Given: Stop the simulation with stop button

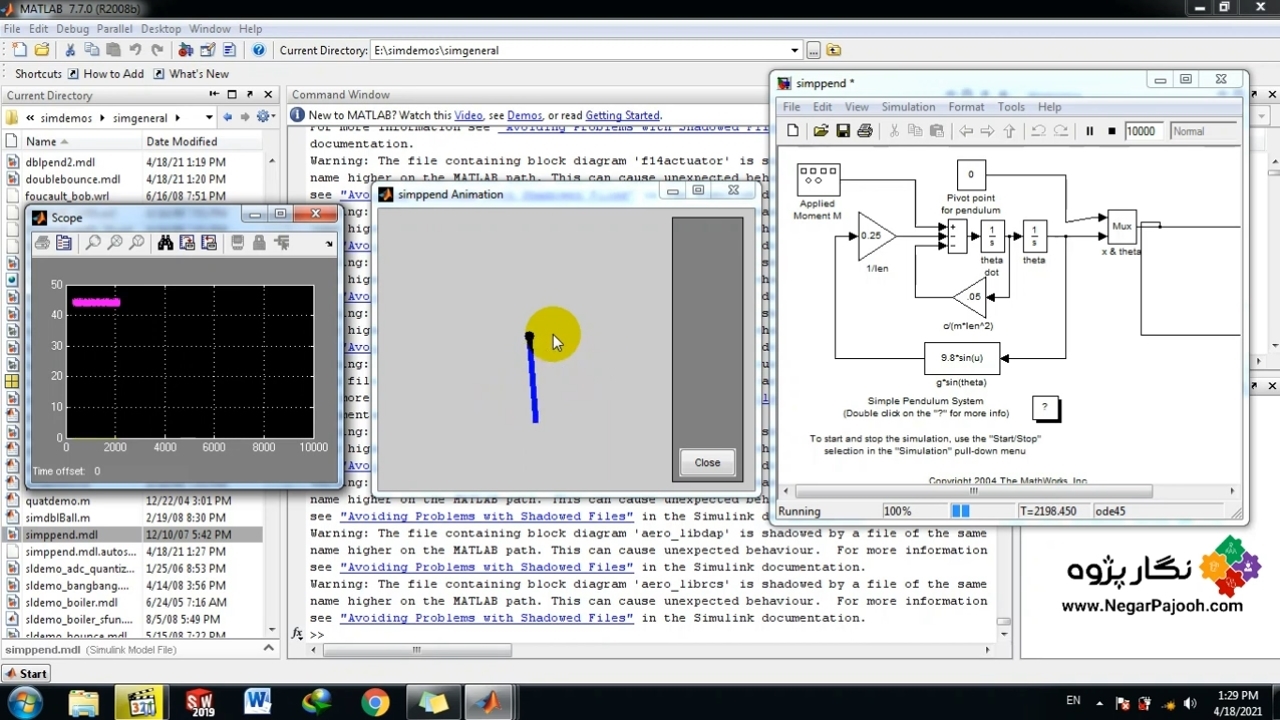Looking at the screenshot, I should [1111, 131].
